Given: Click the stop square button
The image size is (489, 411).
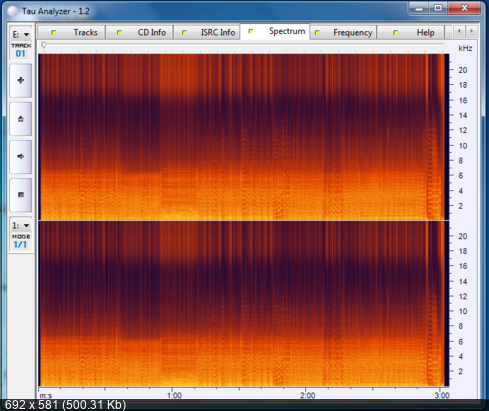Looking at the screenshot, I should click(21, 195).
